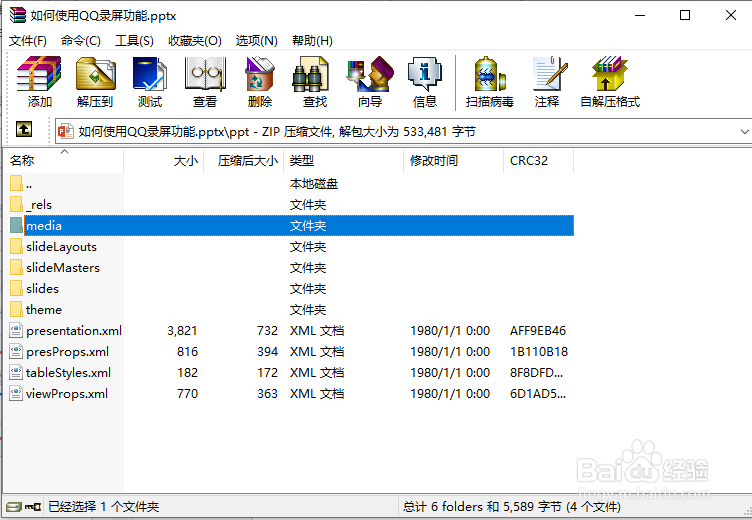The width and height of the screenshot is (752, 520).
Task: Click status text 已经选择 1 个文件夹
Action: point(104,507)
